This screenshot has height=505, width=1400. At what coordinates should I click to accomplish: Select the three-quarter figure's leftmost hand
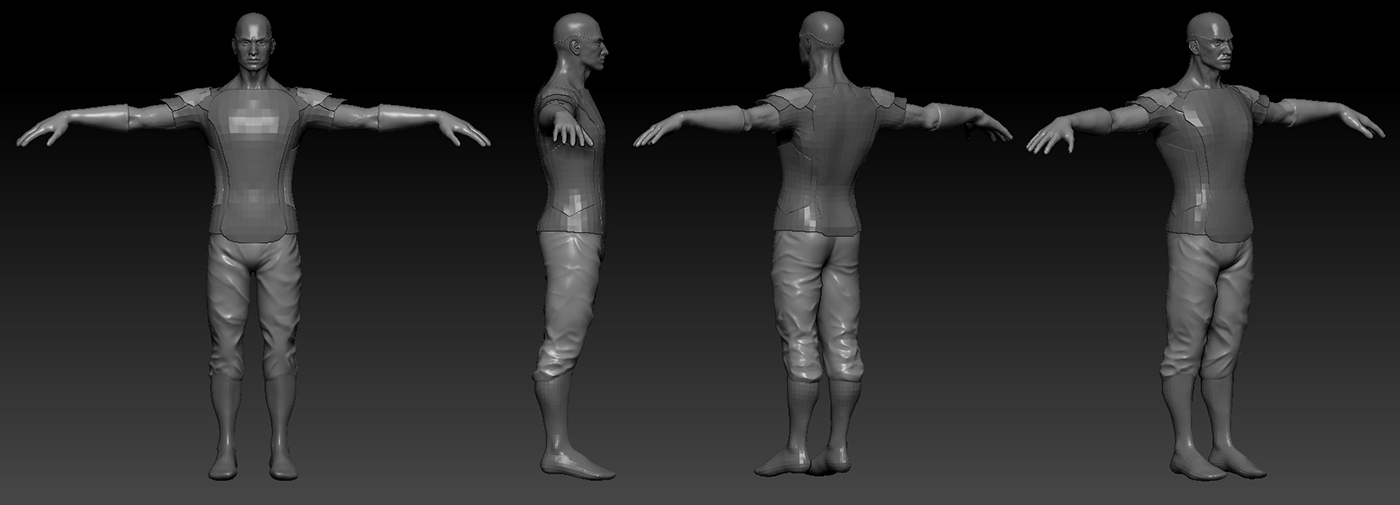tap(1052, 135)
